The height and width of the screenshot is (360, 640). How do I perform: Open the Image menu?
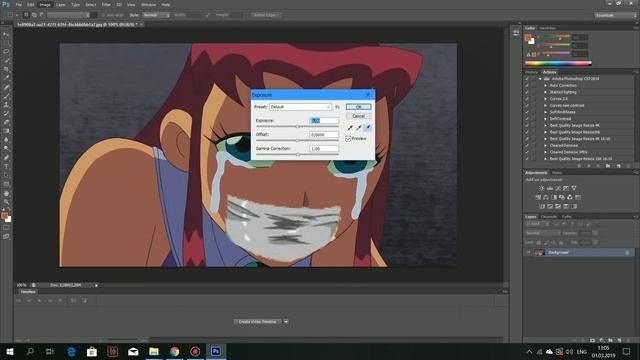click(45, 4)
